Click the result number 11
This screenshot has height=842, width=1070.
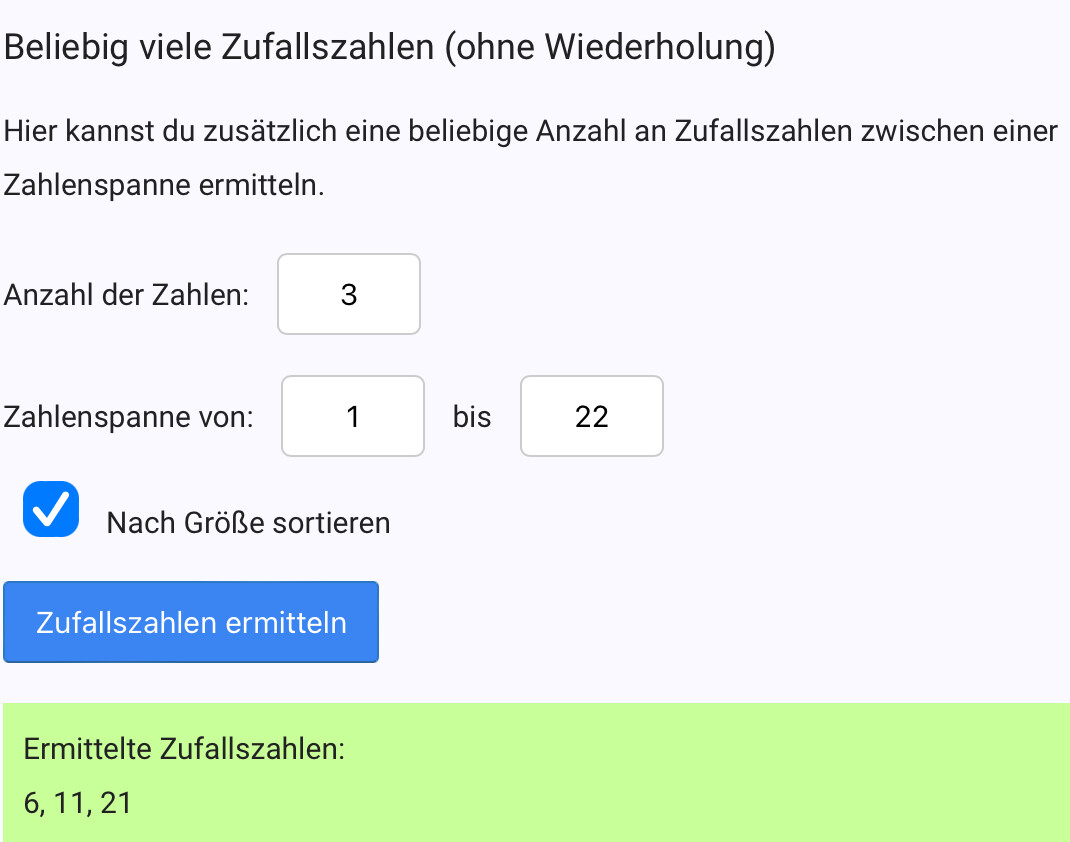coord(71,803)
